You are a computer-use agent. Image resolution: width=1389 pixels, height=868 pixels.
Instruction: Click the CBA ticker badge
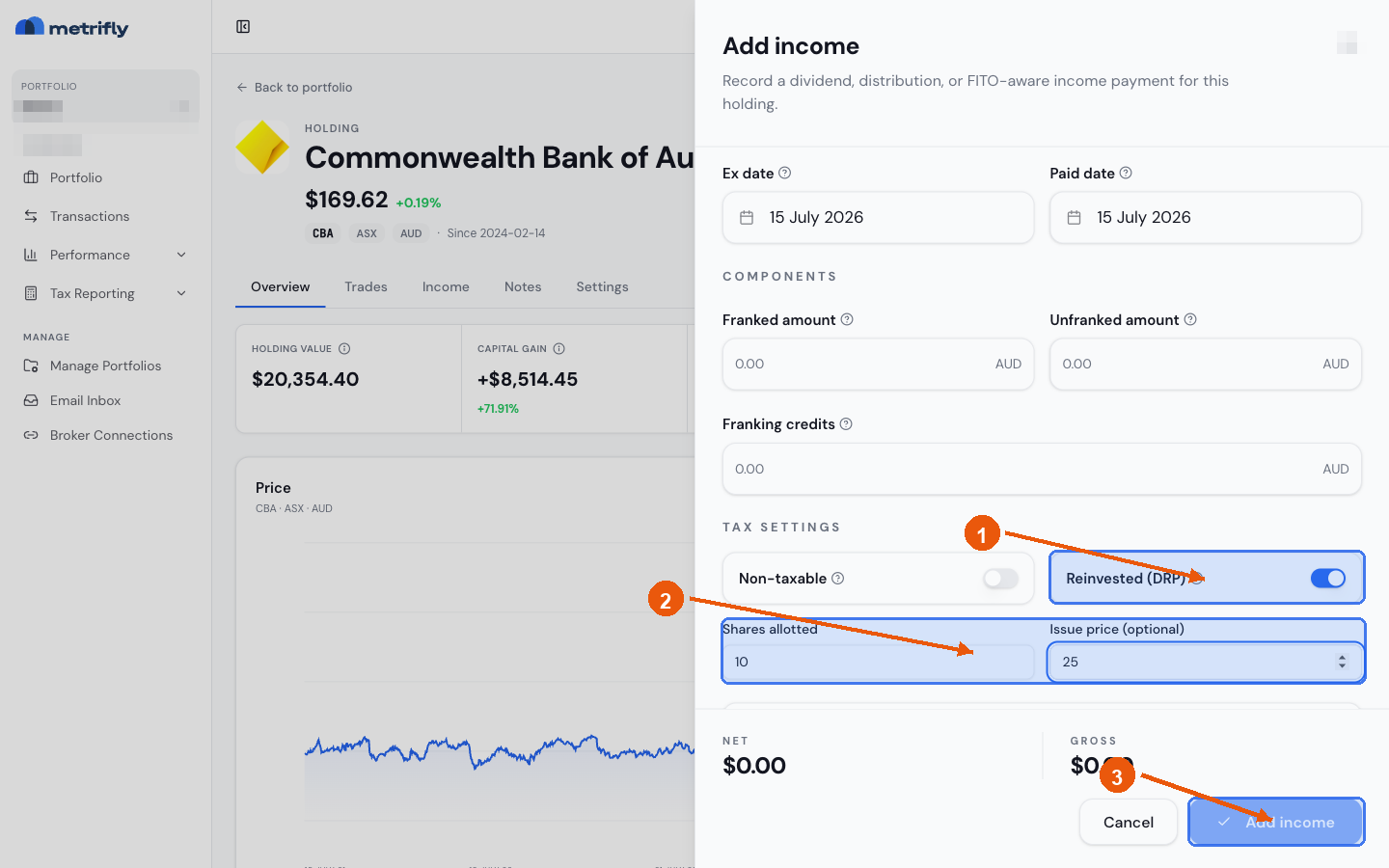323,233
